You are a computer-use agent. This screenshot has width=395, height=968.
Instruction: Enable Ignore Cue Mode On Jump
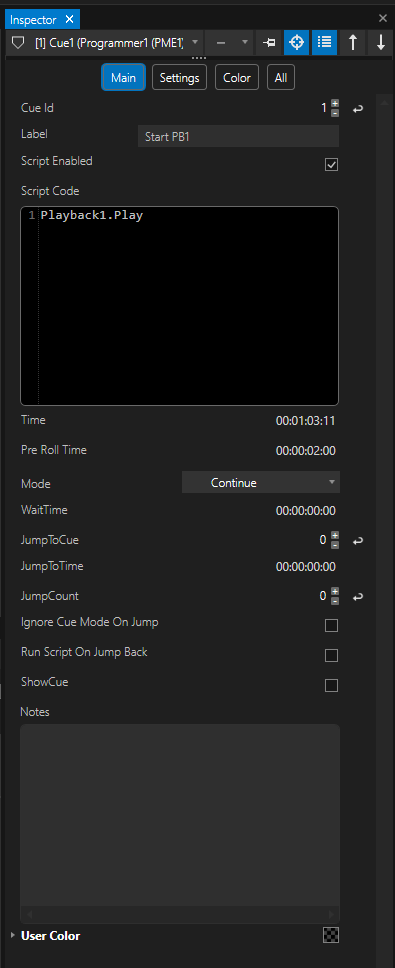coord(331,626)
